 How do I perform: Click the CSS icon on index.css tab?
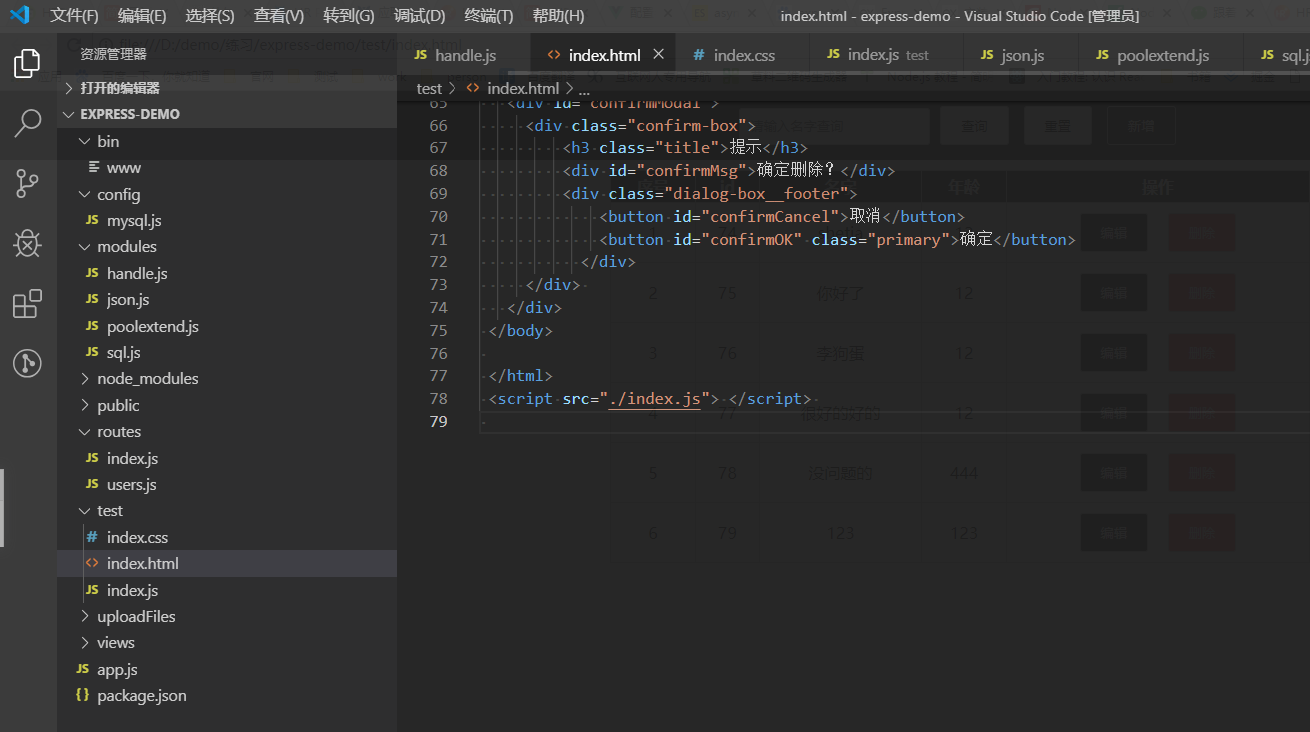click(x=699, y=55)
